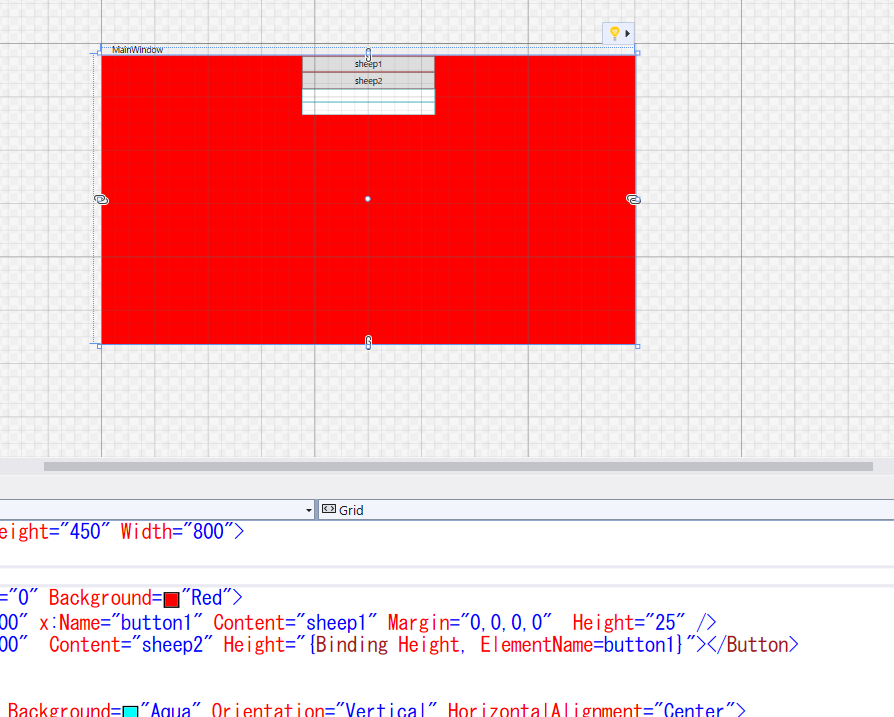
Task: Click the Aqua color swatch in XAML
Action: click(x=131, y=711)
